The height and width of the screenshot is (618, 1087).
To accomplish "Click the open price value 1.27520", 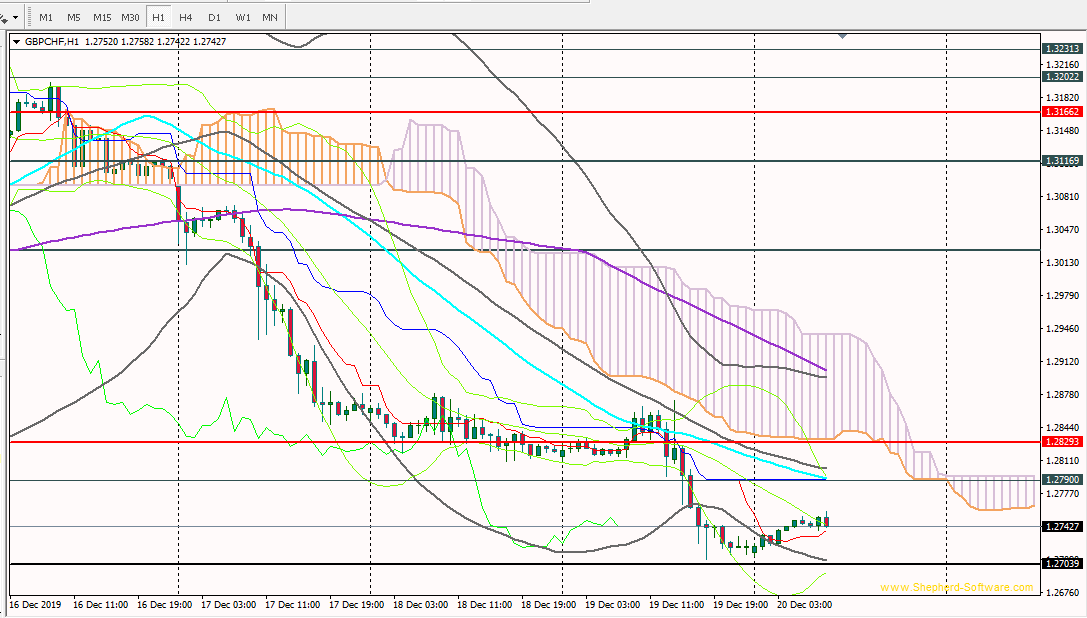I will point(101,42).
